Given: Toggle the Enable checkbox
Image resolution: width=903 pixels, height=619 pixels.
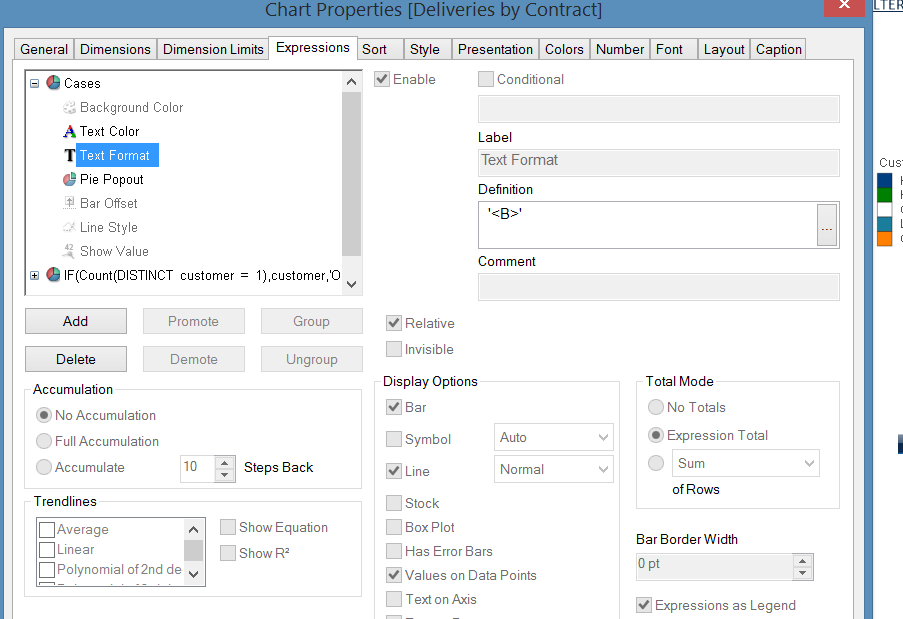Looking at the screenshot, I should (x=382, y=79).
